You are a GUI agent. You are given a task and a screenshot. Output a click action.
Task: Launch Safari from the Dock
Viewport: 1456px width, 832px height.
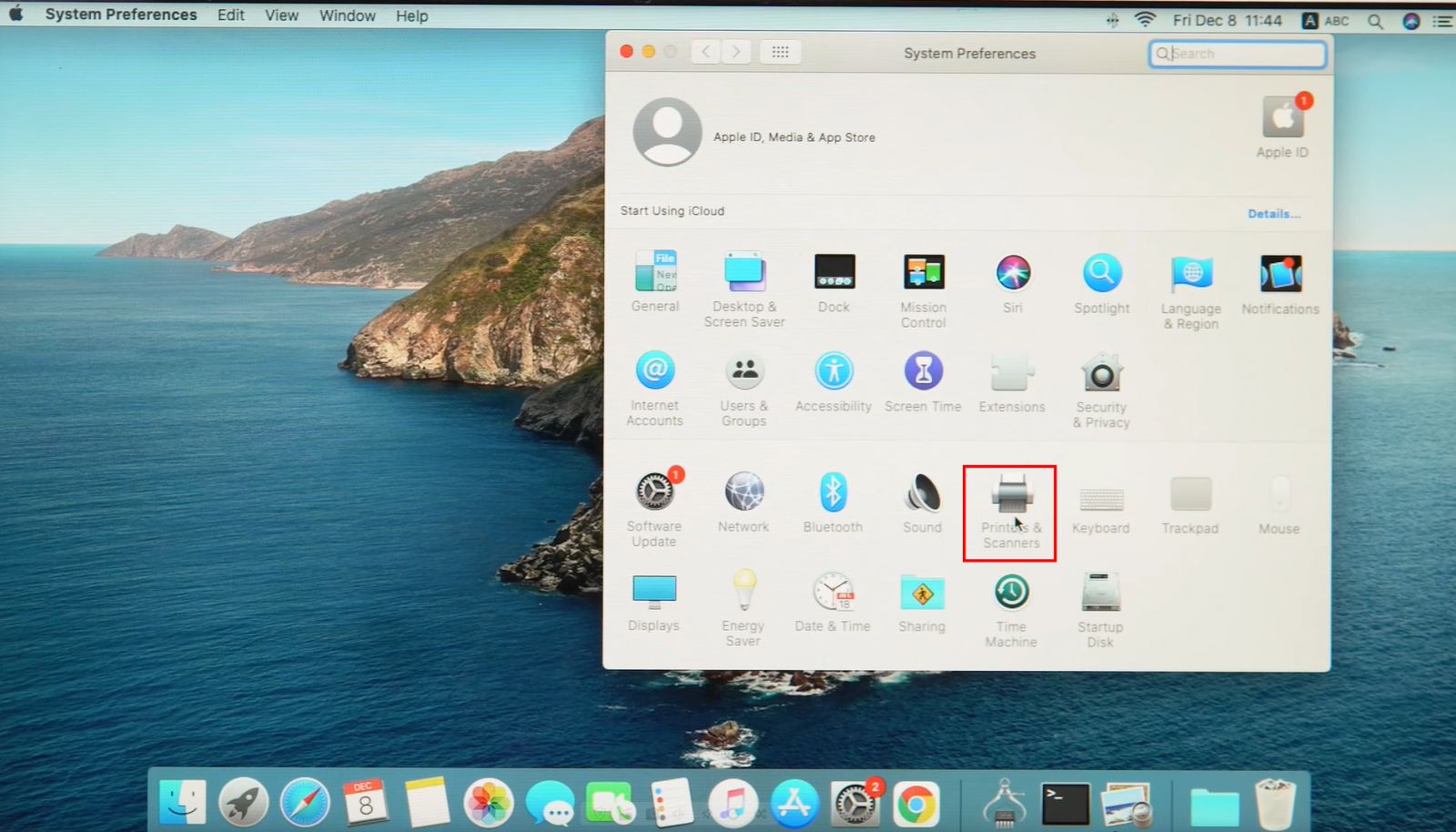(x=304, y=802)
